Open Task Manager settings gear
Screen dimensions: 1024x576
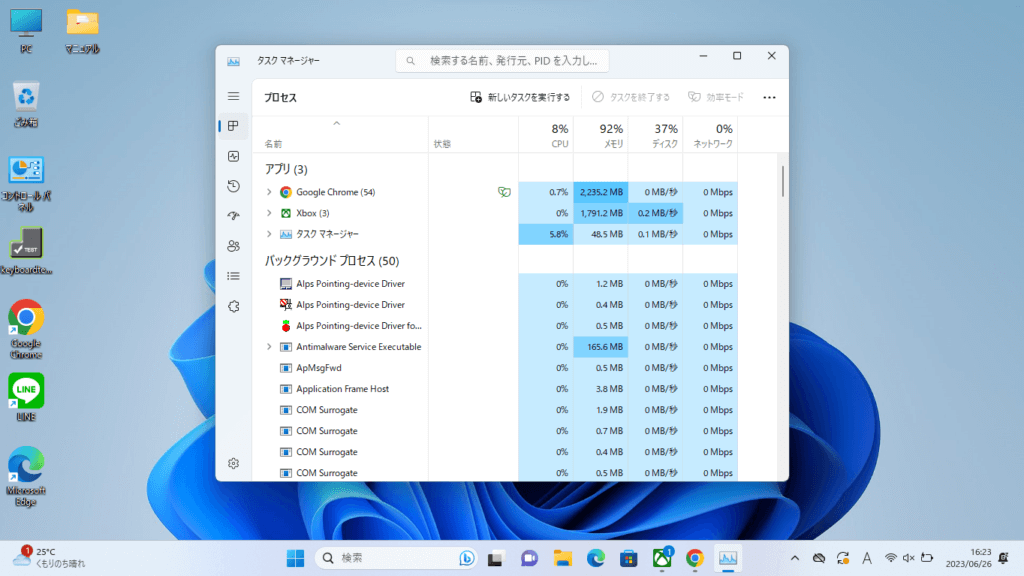233,463
